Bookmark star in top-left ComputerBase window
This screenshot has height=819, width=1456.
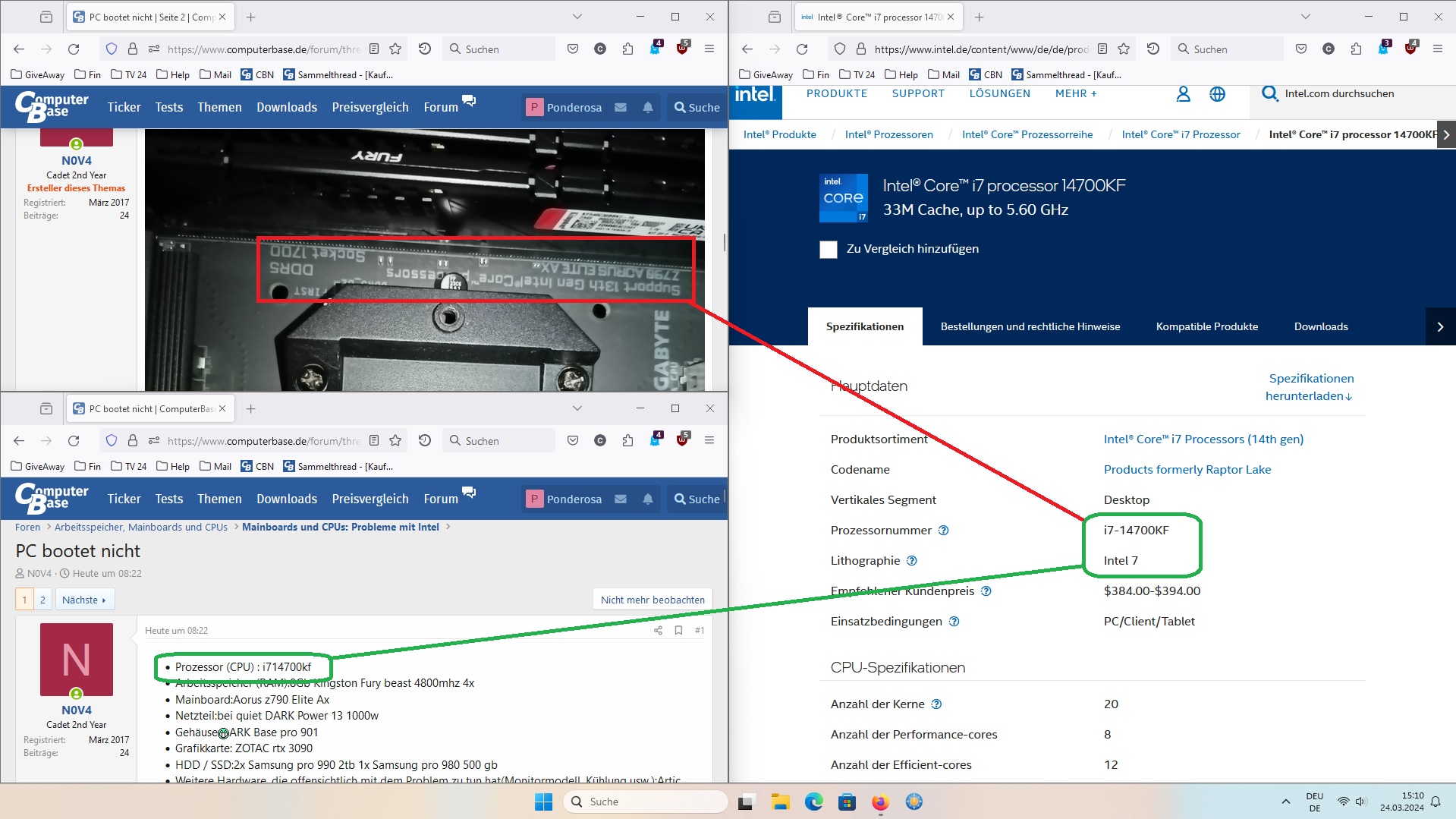pyautogui.click(x=395, y=49)
